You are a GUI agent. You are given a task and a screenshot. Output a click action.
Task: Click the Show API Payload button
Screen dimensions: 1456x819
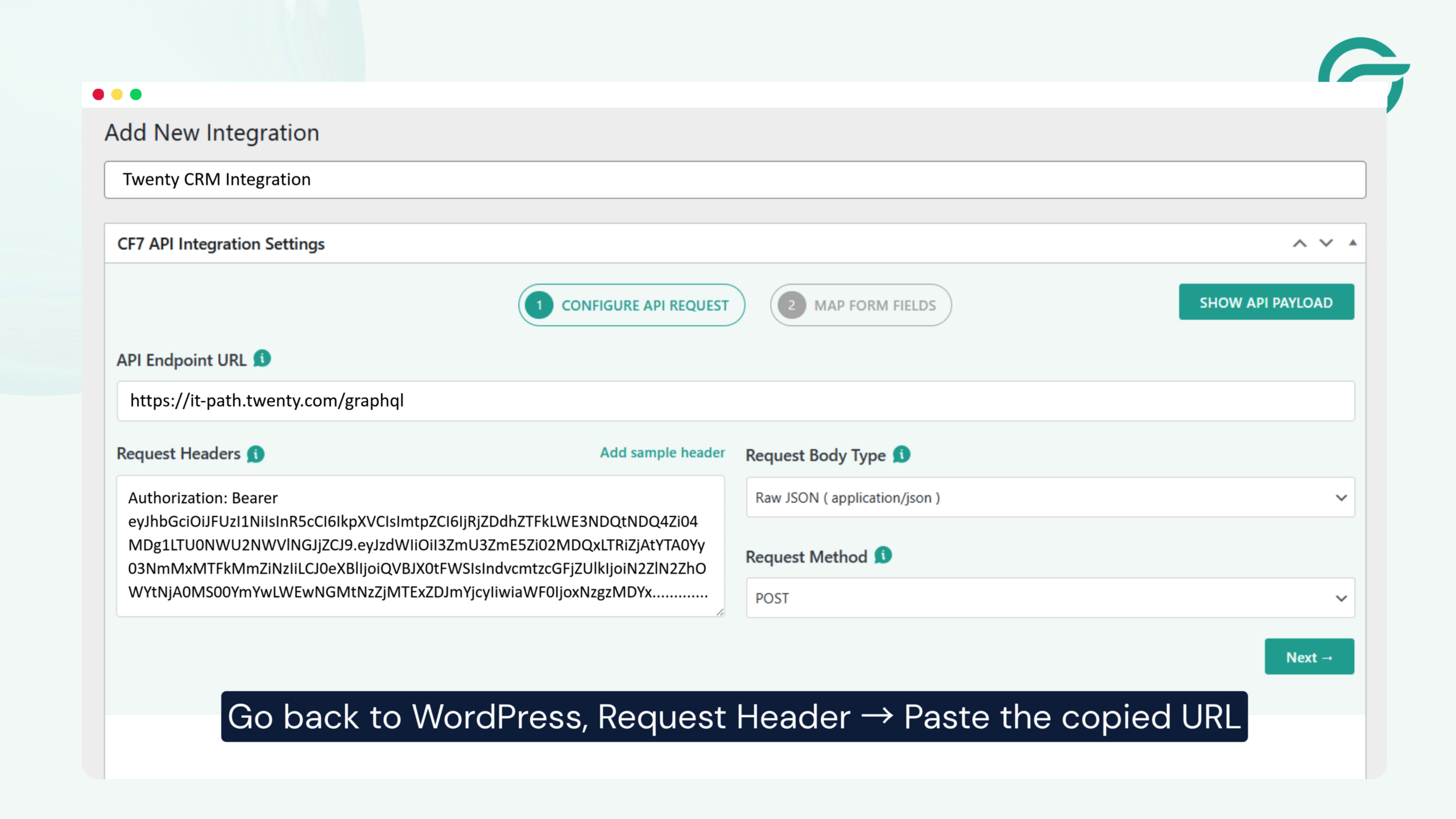1267,302
